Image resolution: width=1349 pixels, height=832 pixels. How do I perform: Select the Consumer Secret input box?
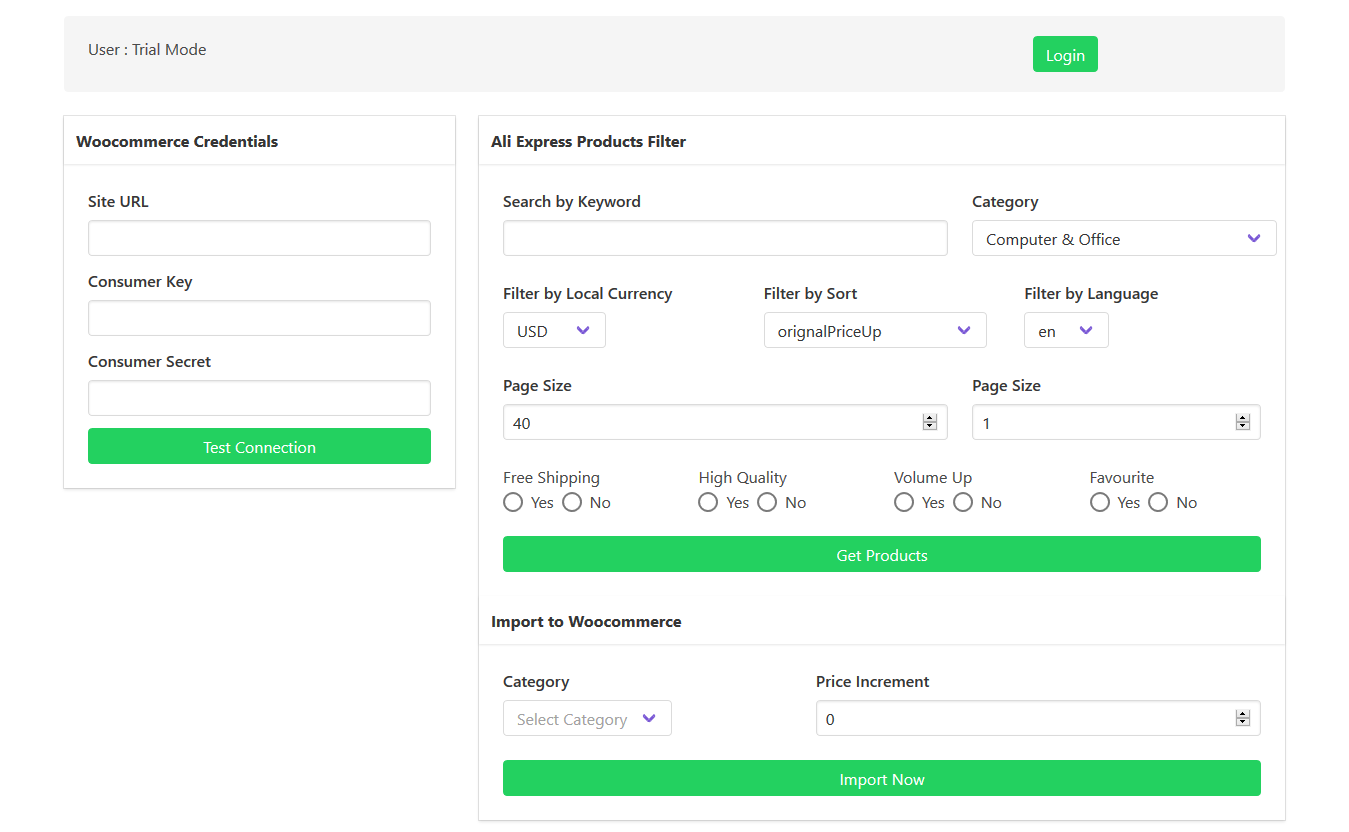[x=259, y=398]
